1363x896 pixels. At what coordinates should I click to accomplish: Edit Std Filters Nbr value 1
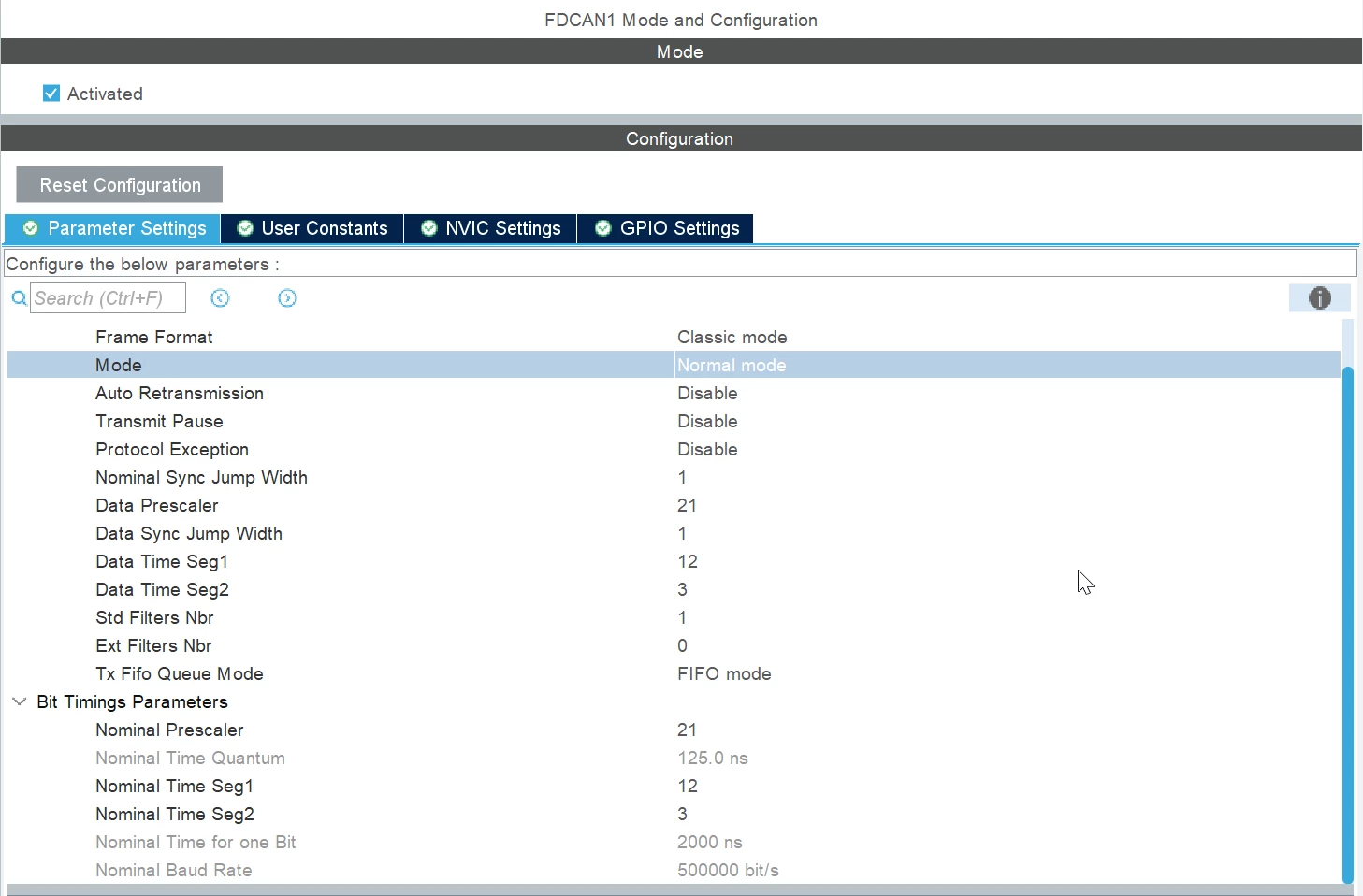682,617
